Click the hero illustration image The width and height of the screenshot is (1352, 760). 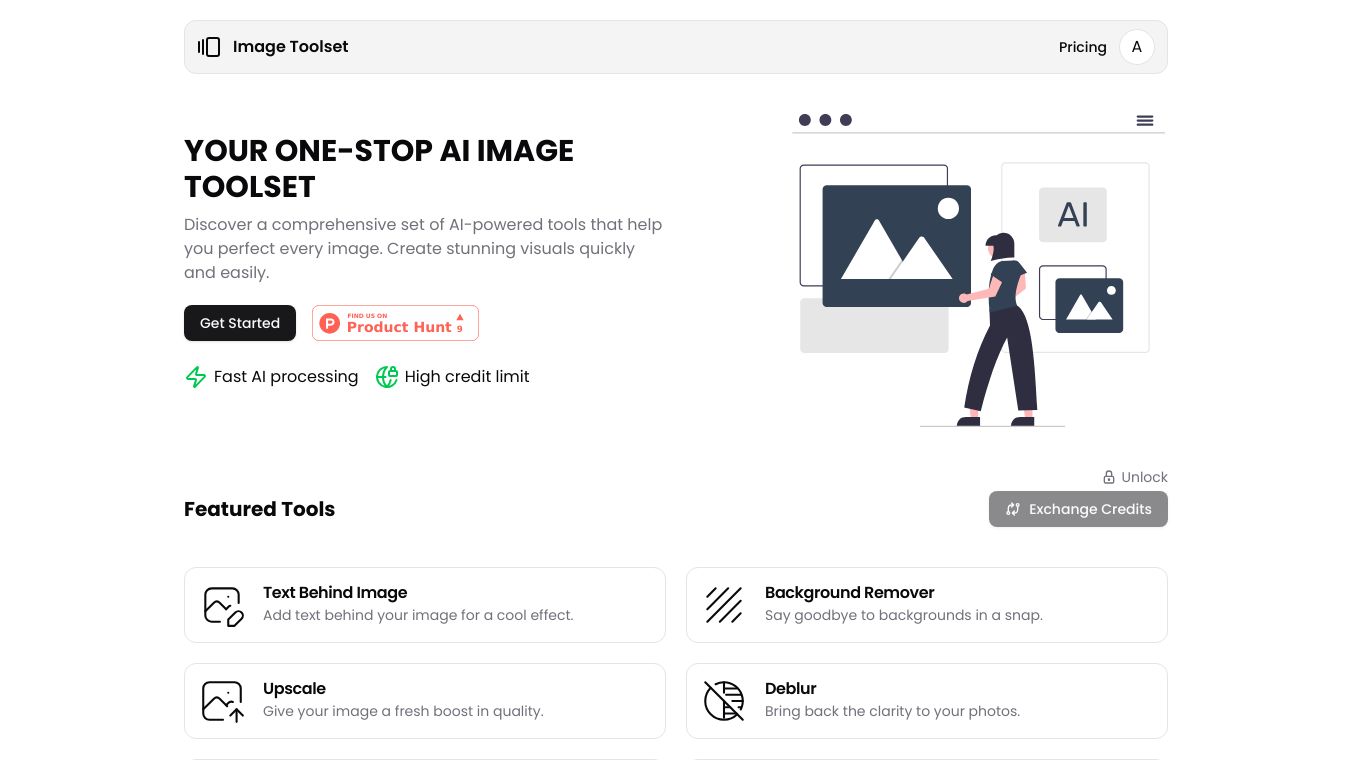coord(978,269)
